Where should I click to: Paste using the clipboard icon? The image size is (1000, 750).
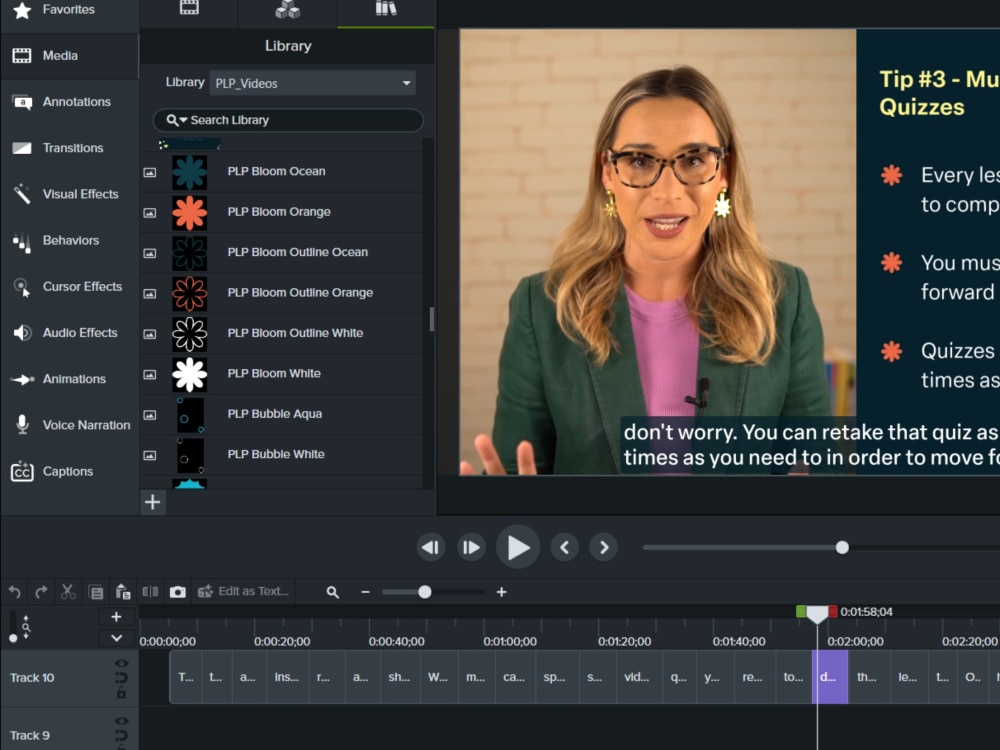(x=122, y=592)
